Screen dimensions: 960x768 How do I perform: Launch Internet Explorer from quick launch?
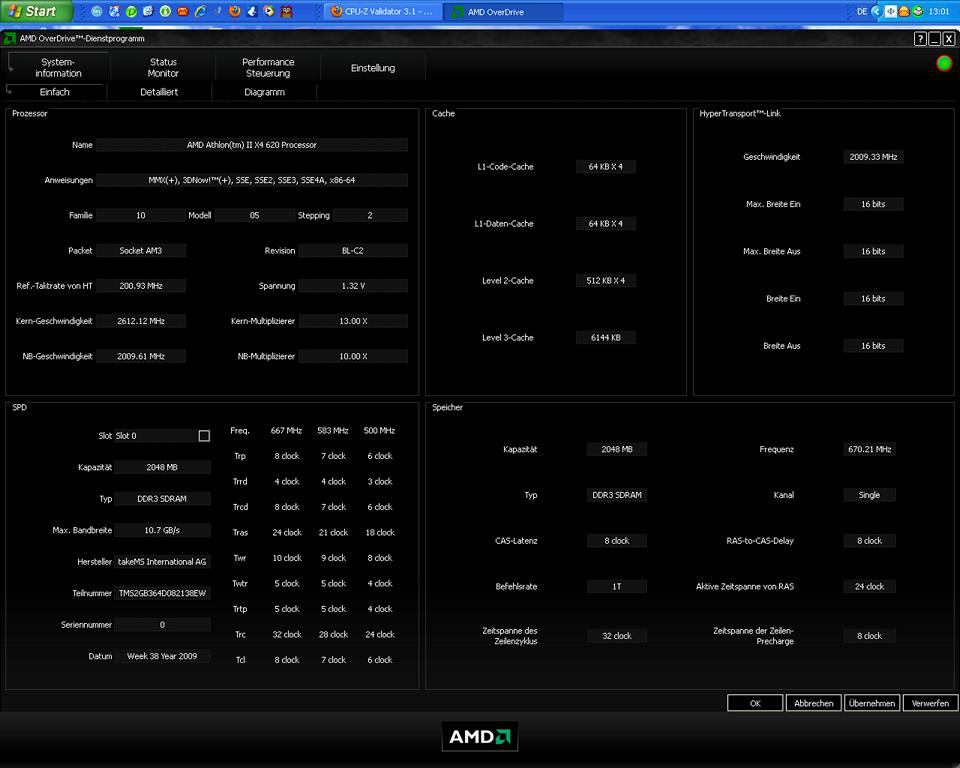pyautogui.click(x=200, y=11)
